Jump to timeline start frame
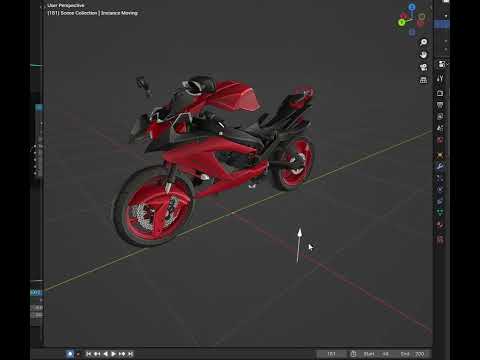480x360 pixels. point(88,354)
